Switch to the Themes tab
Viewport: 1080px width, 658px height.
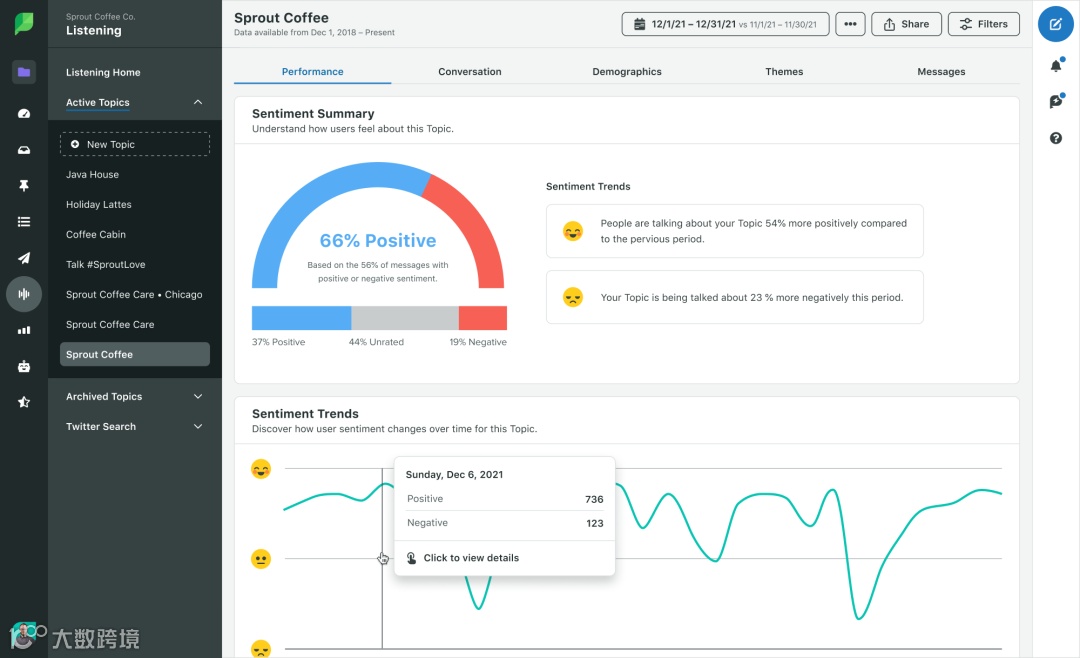[x=784, y=72]
